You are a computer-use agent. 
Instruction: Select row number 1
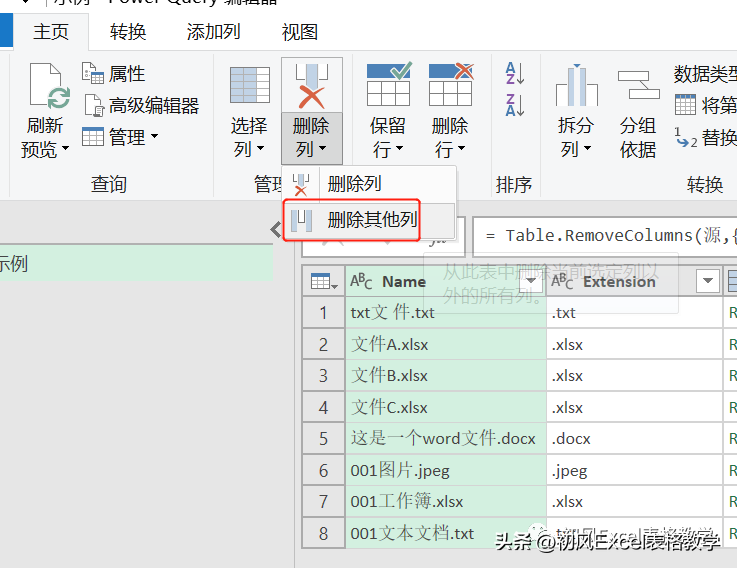pos(323,313)
